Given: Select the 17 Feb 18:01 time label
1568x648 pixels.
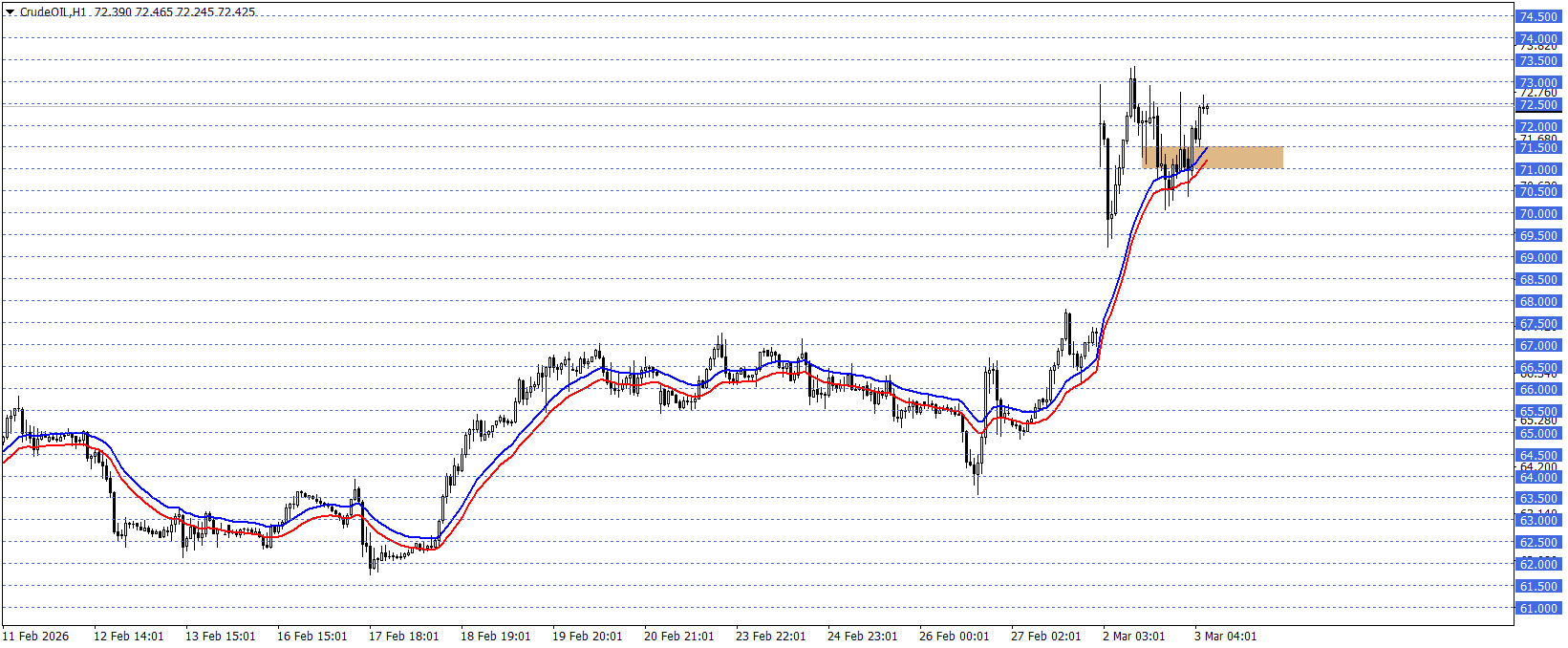Looking at the screenshot, I should (x=403, y=637).
